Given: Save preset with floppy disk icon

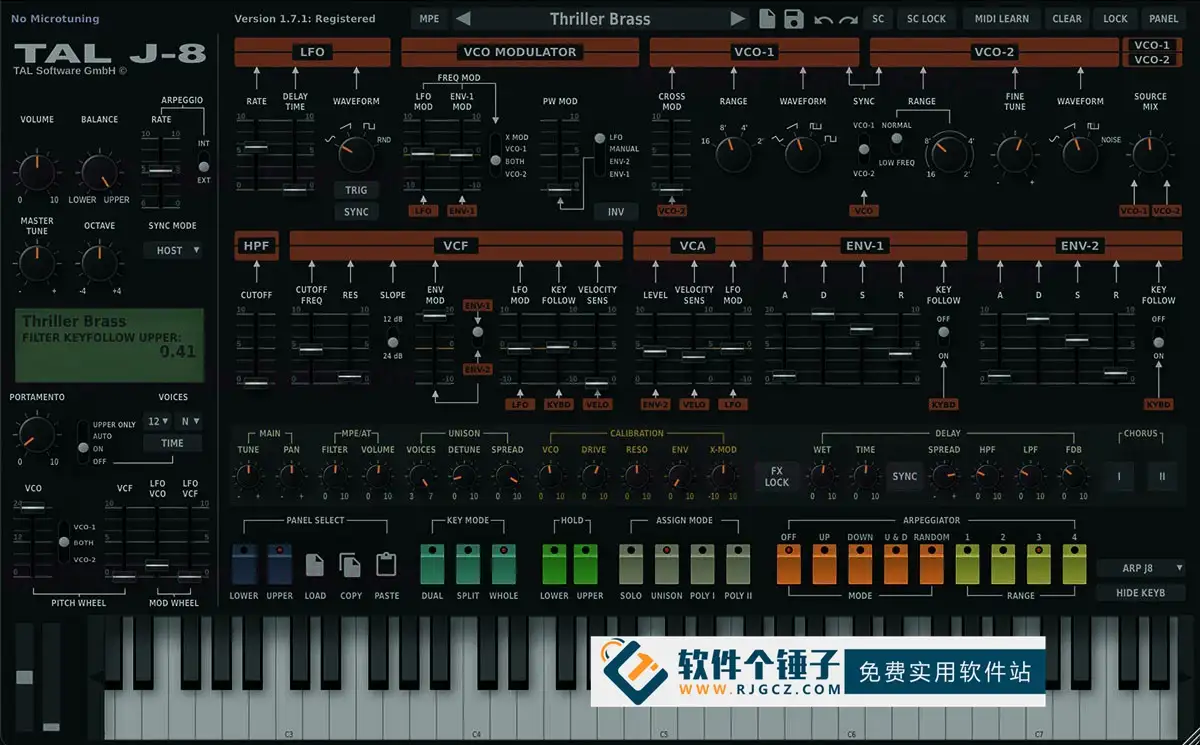Looking at the screenshot, I should [794, 18].
